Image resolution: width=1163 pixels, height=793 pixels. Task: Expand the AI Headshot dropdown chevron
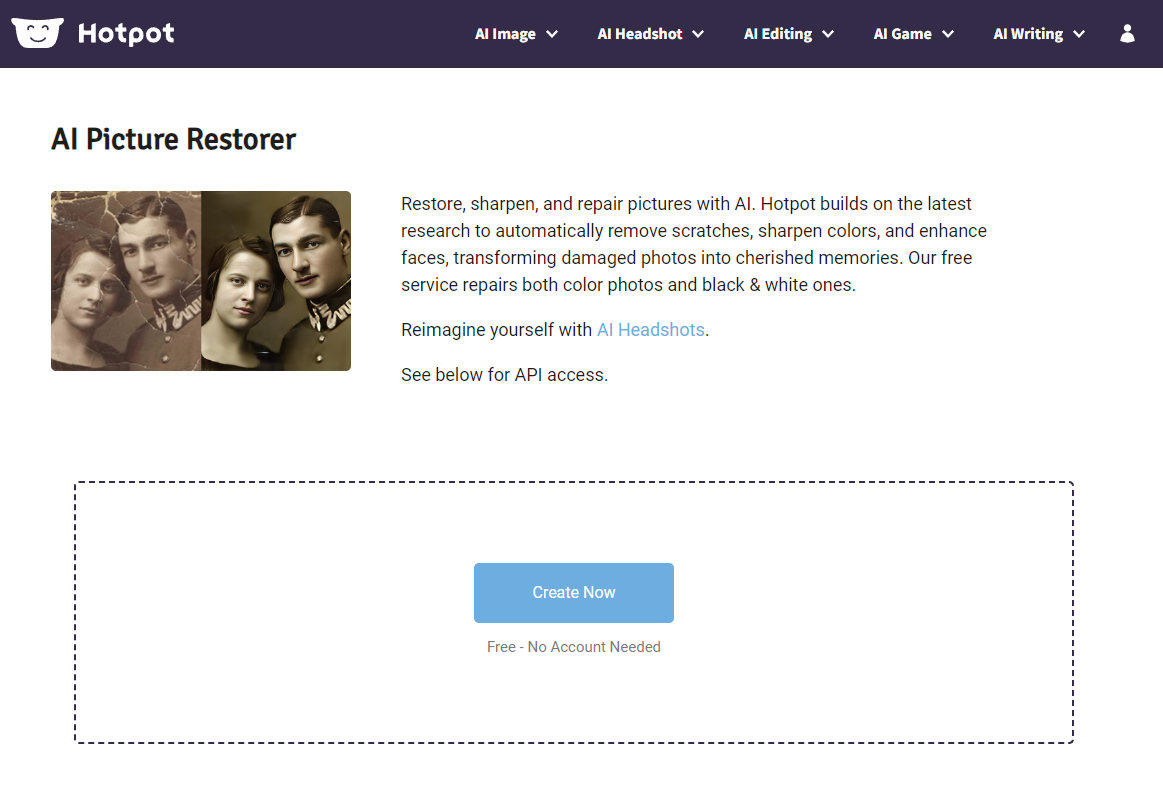698,34
